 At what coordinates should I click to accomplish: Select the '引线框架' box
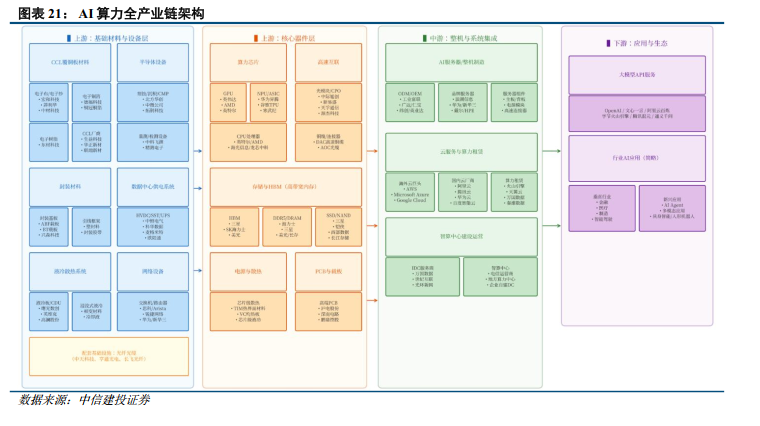91,227
